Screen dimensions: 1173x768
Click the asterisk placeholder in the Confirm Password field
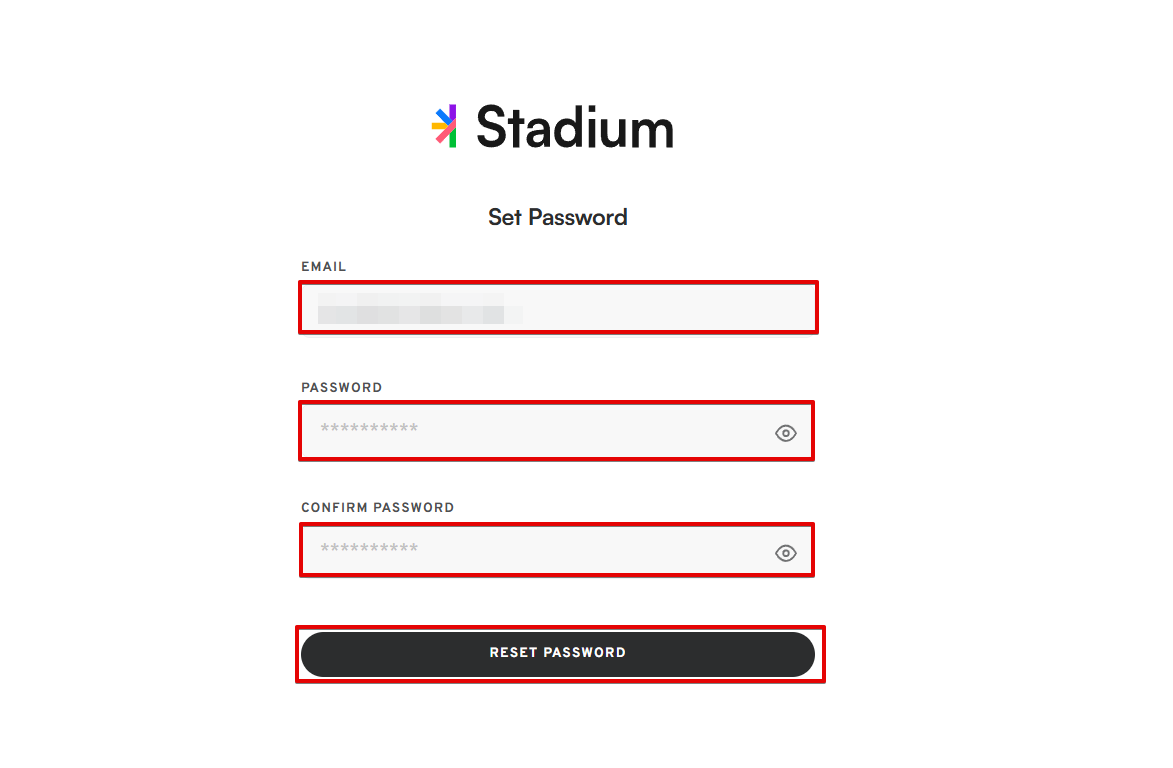pyautogui.click(x=369, y=548)
